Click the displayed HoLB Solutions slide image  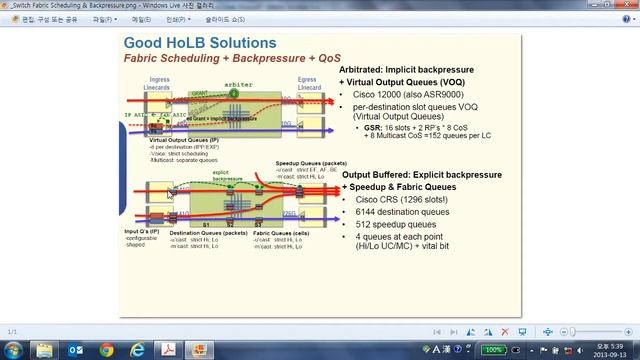click(x=320, y=176)
